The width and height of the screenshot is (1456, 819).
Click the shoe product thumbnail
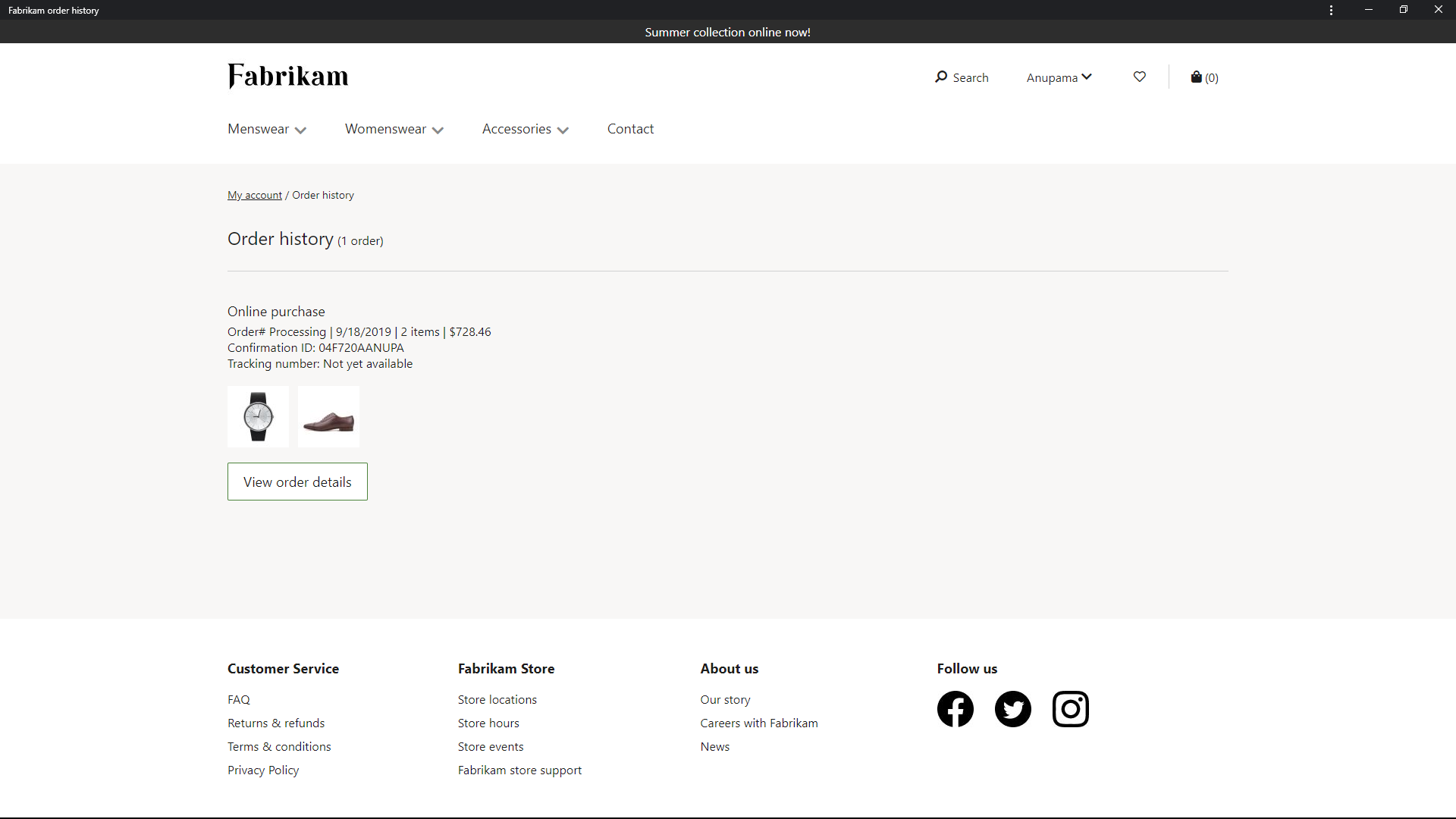tap(327, 415)
